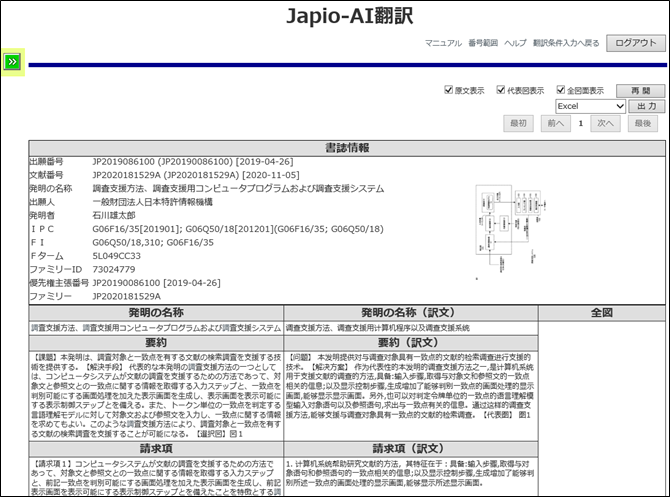672x497 pixels.
Task: Click the Japio-AI翻訳 page title
Action: pyautogui.click(x=349, y=16)
